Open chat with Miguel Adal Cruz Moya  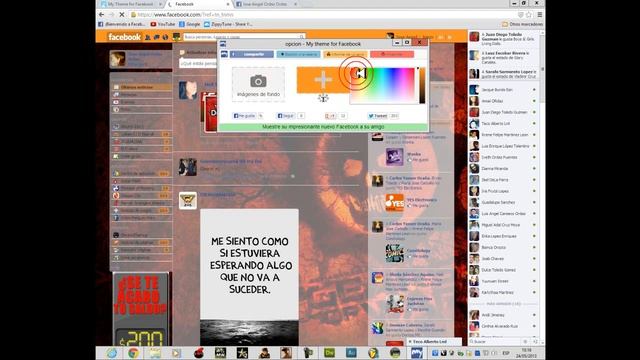(502, 224)
